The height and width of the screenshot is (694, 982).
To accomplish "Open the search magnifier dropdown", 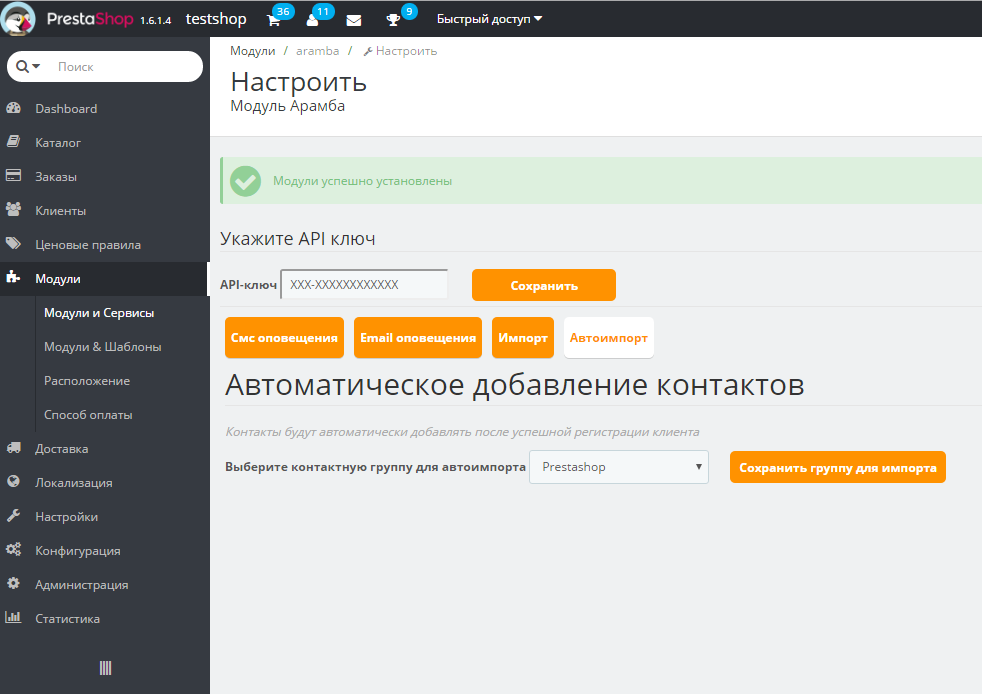I will [x=28, y=66].
